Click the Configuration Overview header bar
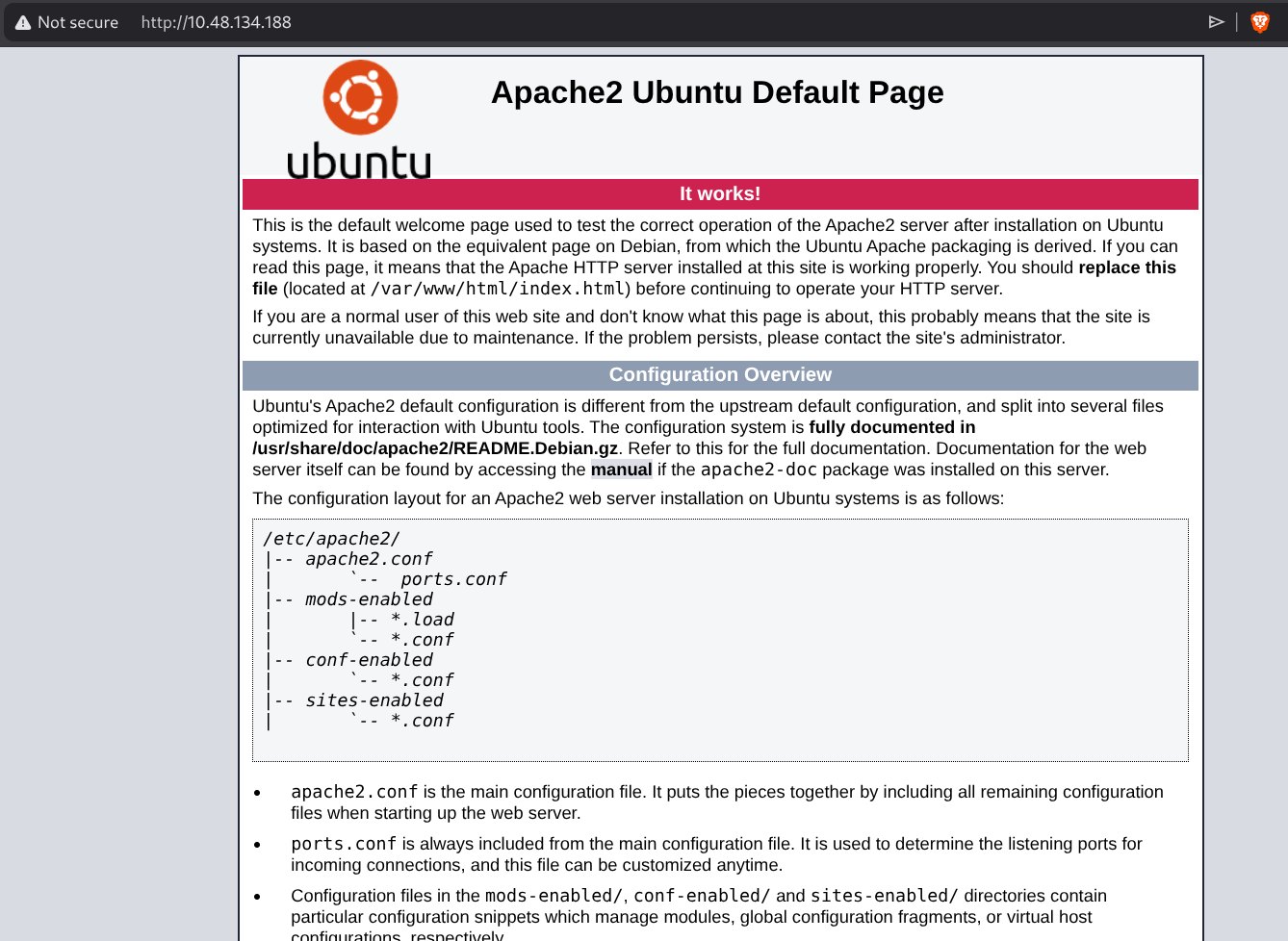This screenshot has height=941, width=1288. click(x=720, y=374)
